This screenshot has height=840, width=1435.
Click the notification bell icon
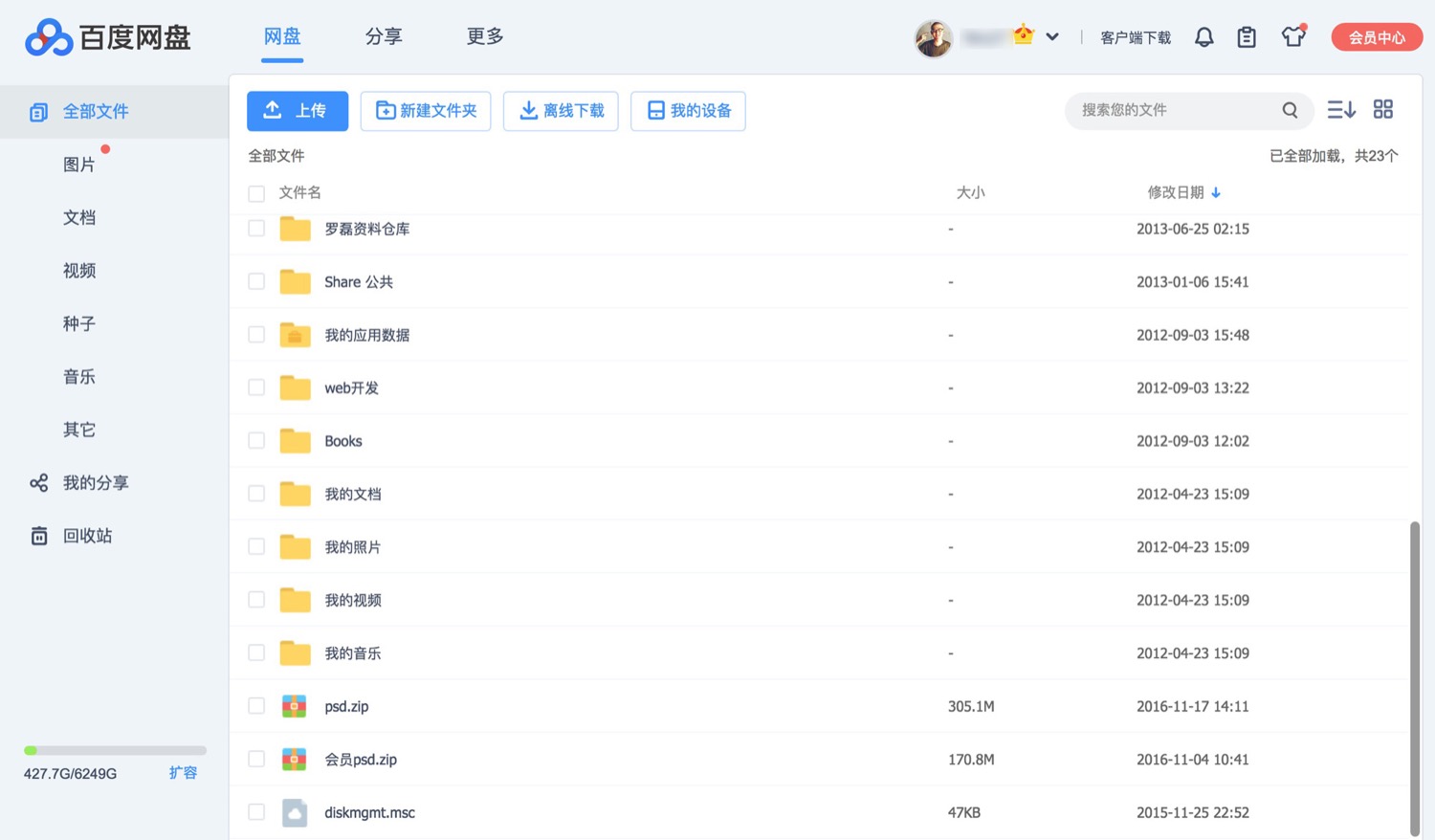1203,37
